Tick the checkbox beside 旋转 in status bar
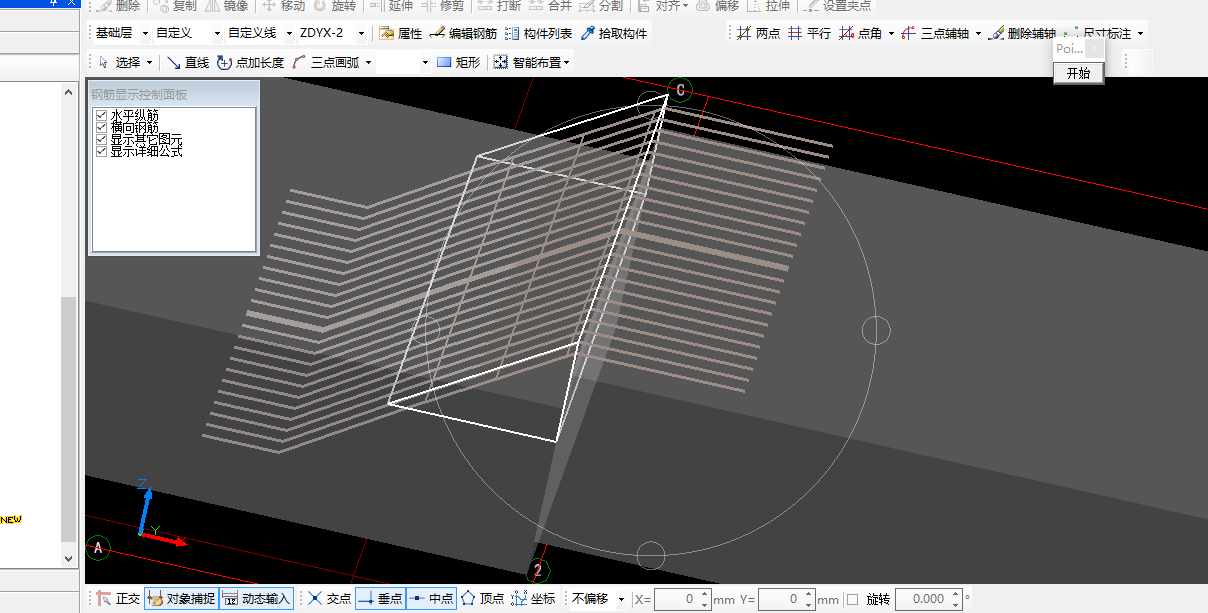This screenshot has height=613, width=1208. coord(852,599)
